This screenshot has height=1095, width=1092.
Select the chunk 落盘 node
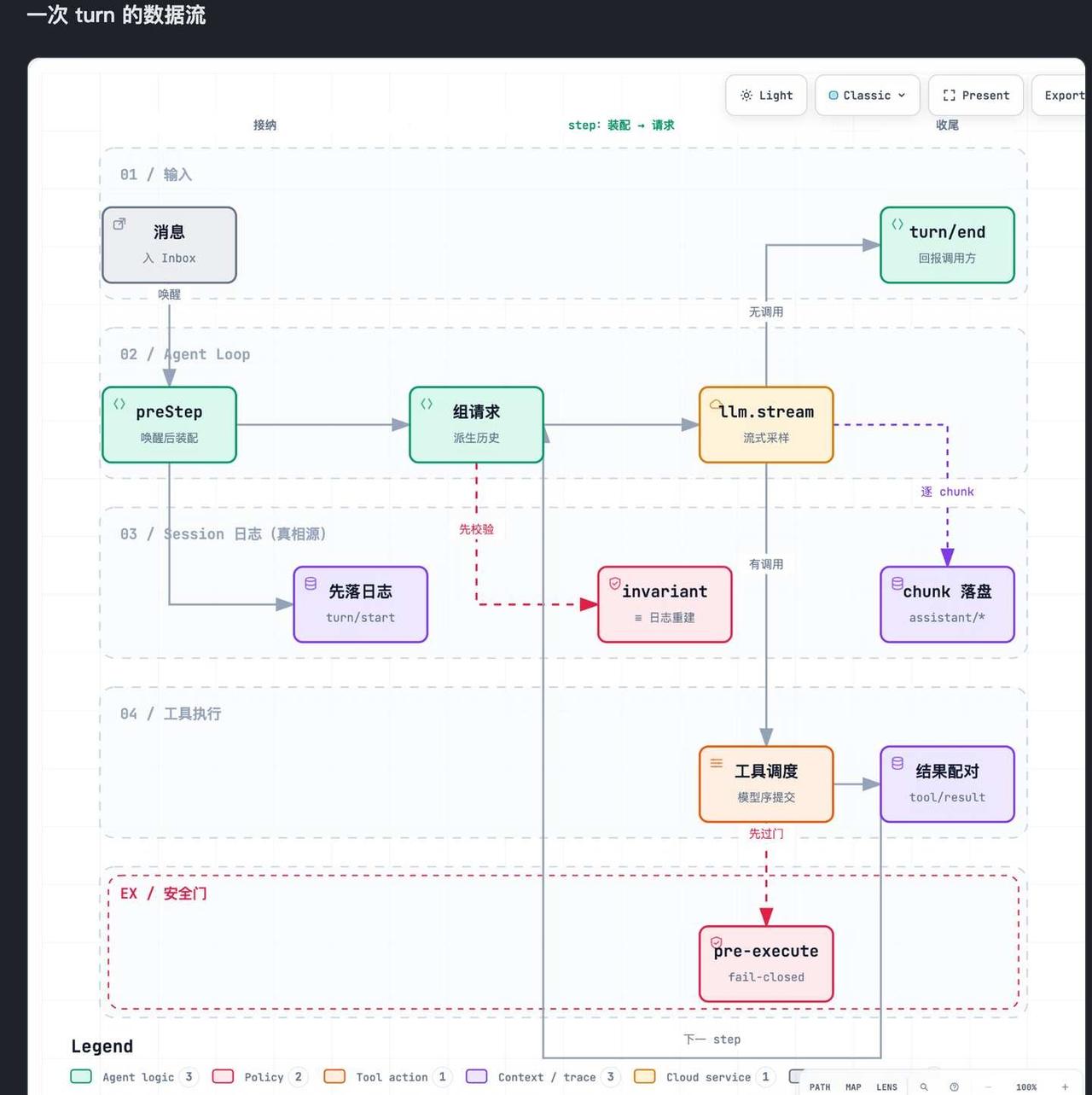coord(947,604)
